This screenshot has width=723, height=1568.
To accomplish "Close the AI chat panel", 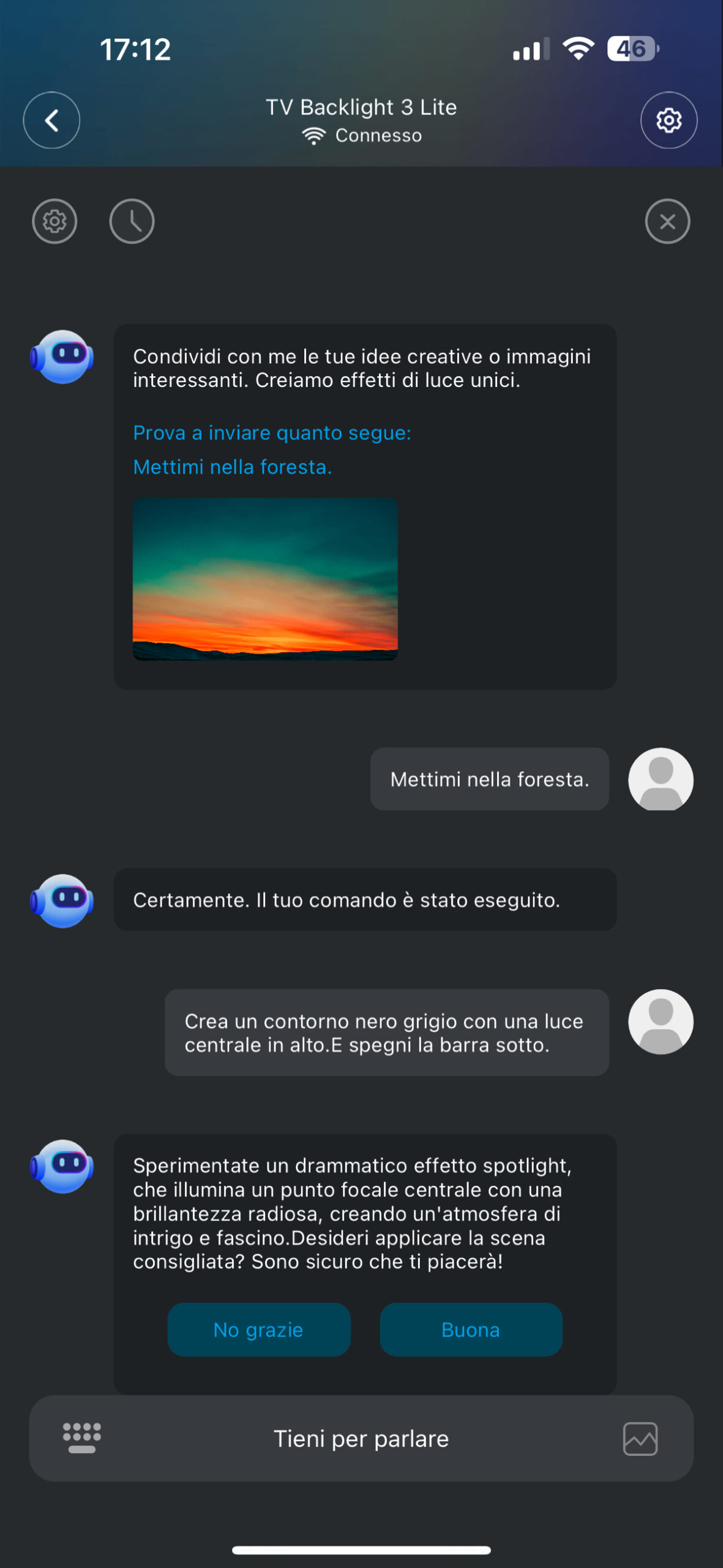I will (667, 221).
